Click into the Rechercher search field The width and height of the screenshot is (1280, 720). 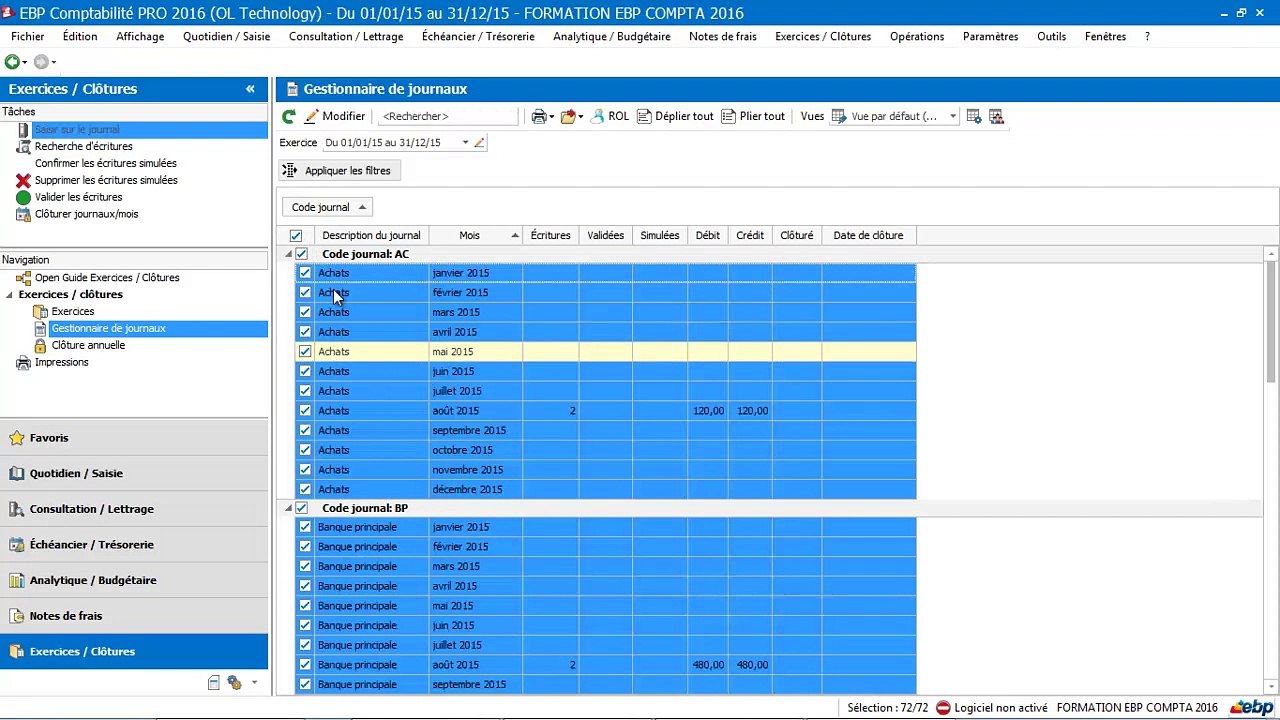click(x=448, y=116)
